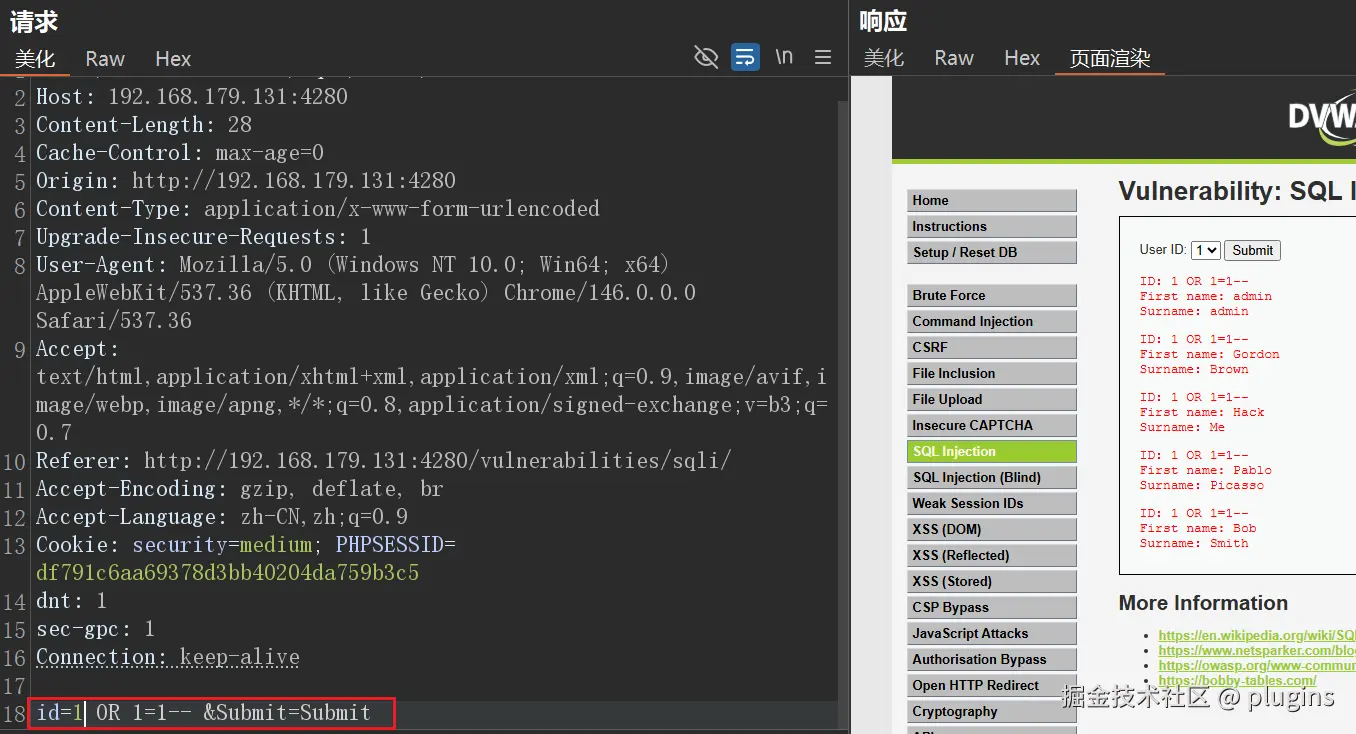
Task: Open the XSS (DOM) page
Action: coord(992,529)
